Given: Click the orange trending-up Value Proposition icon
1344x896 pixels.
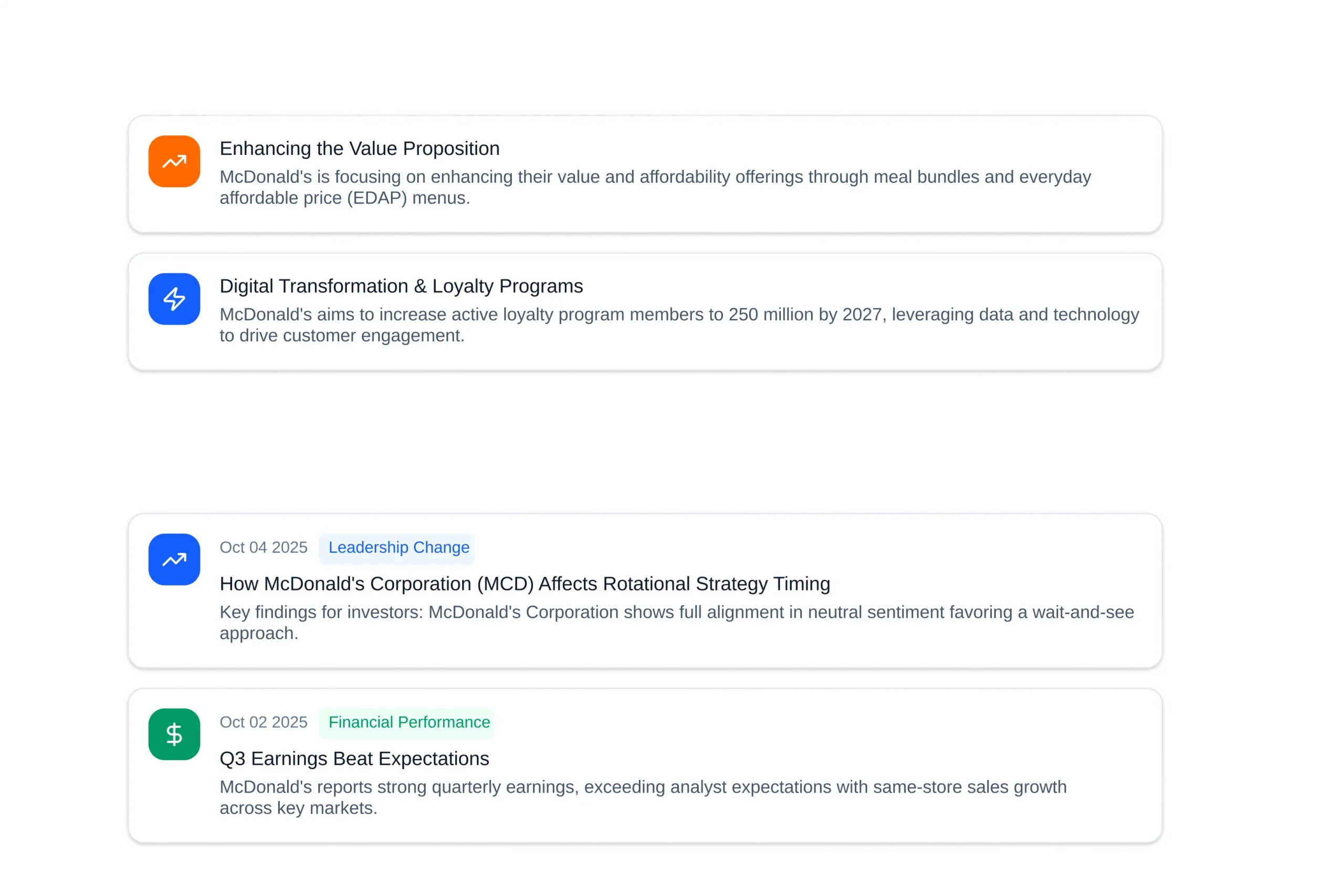Looking at the screenshot, I should (x=174, y=161).
